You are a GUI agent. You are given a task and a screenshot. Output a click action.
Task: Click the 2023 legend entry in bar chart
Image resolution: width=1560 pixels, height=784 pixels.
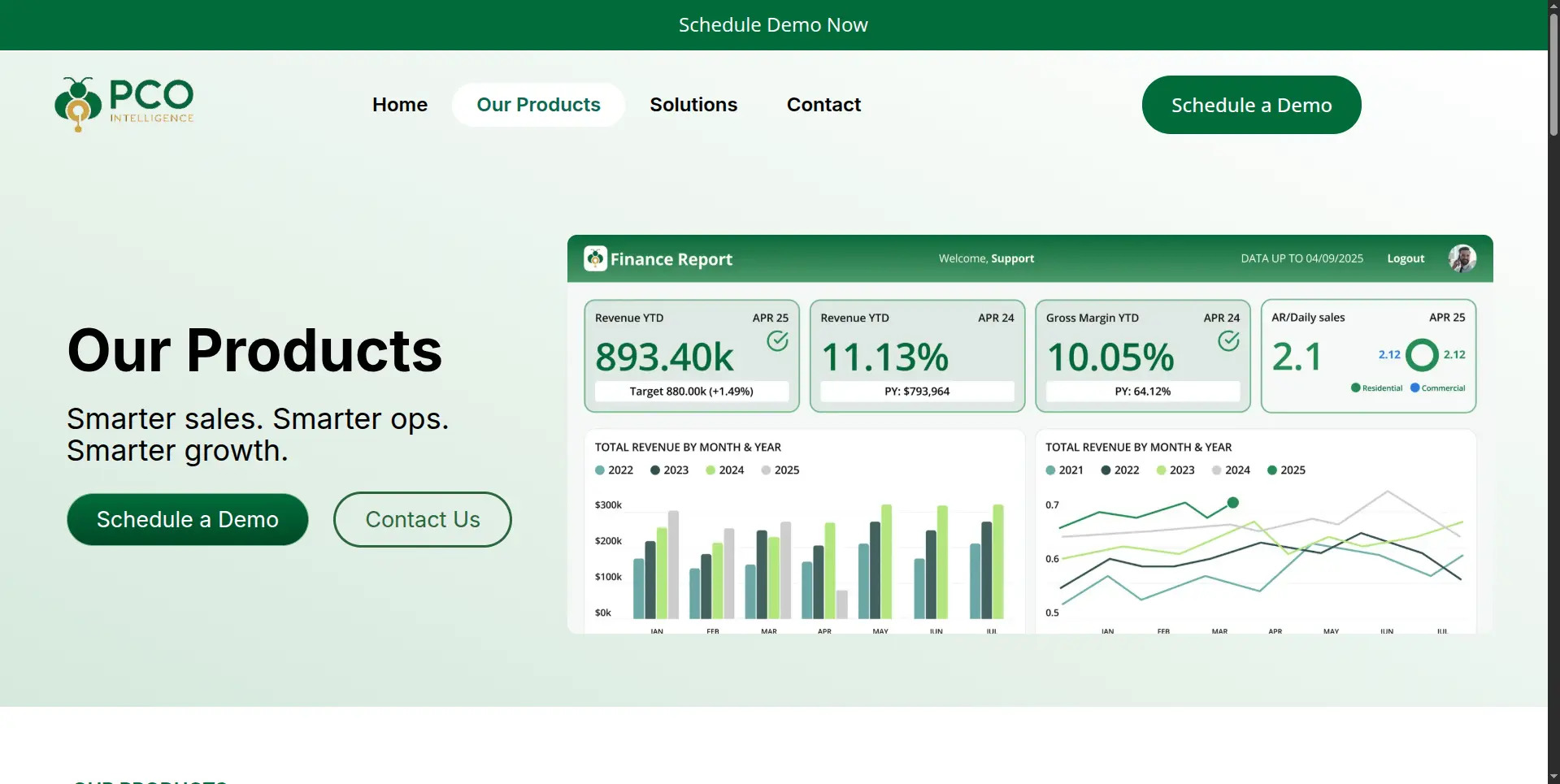coord(669,470)
